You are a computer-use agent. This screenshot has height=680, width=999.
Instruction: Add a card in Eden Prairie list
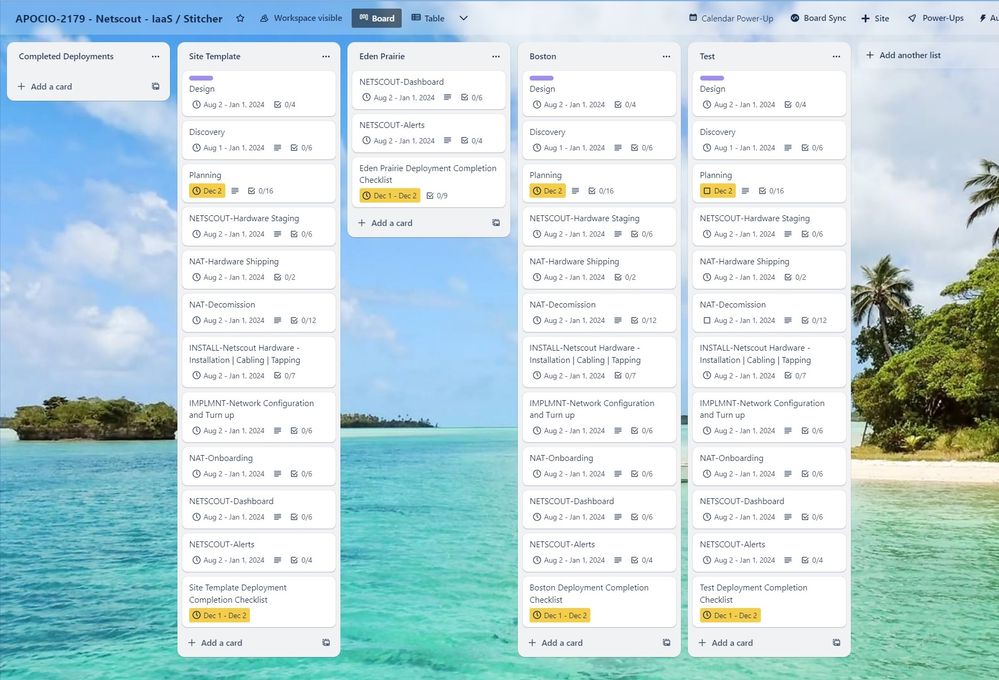pyautogui.click(x=385, y=223)
